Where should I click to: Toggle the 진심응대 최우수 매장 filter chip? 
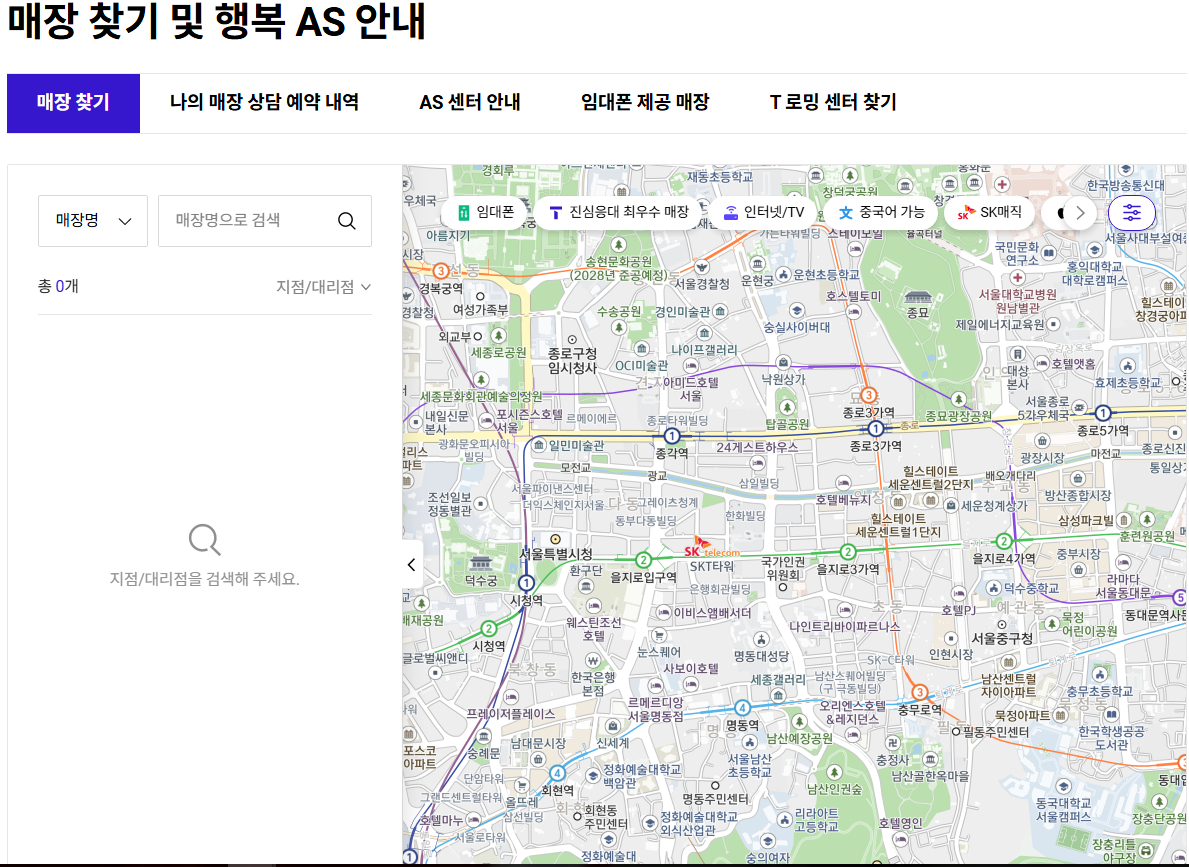[x=620, y=212]
